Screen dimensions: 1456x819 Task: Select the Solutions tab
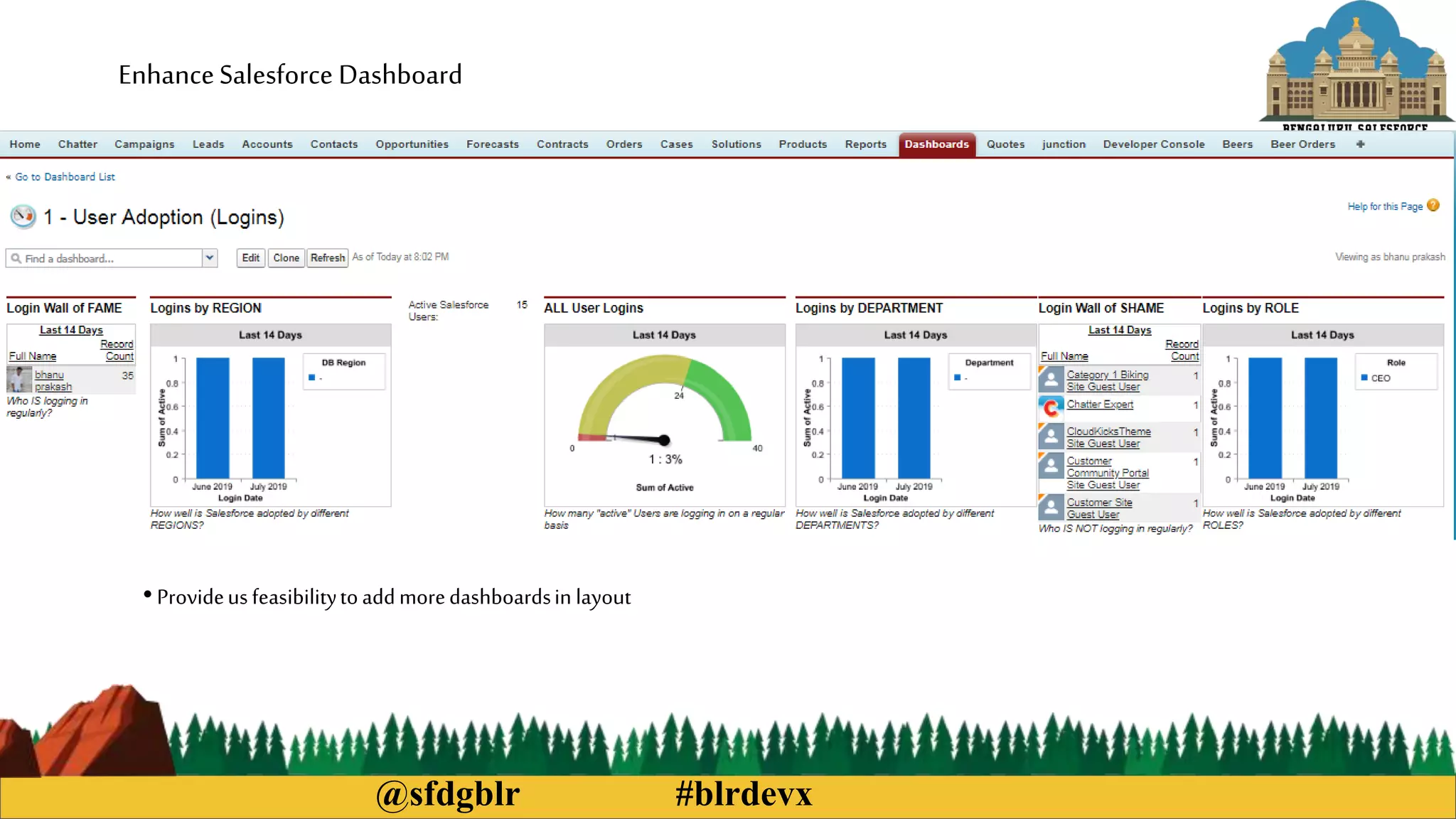pyautogui.click(x=737, y=144)
